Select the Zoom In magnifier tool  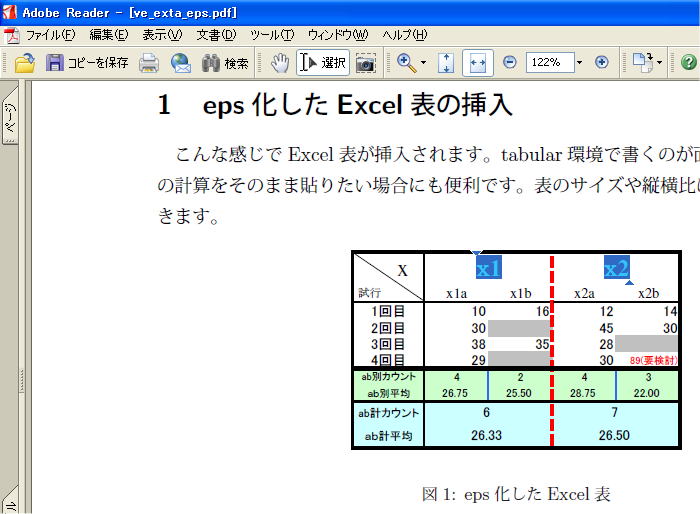tap(407, 63)
